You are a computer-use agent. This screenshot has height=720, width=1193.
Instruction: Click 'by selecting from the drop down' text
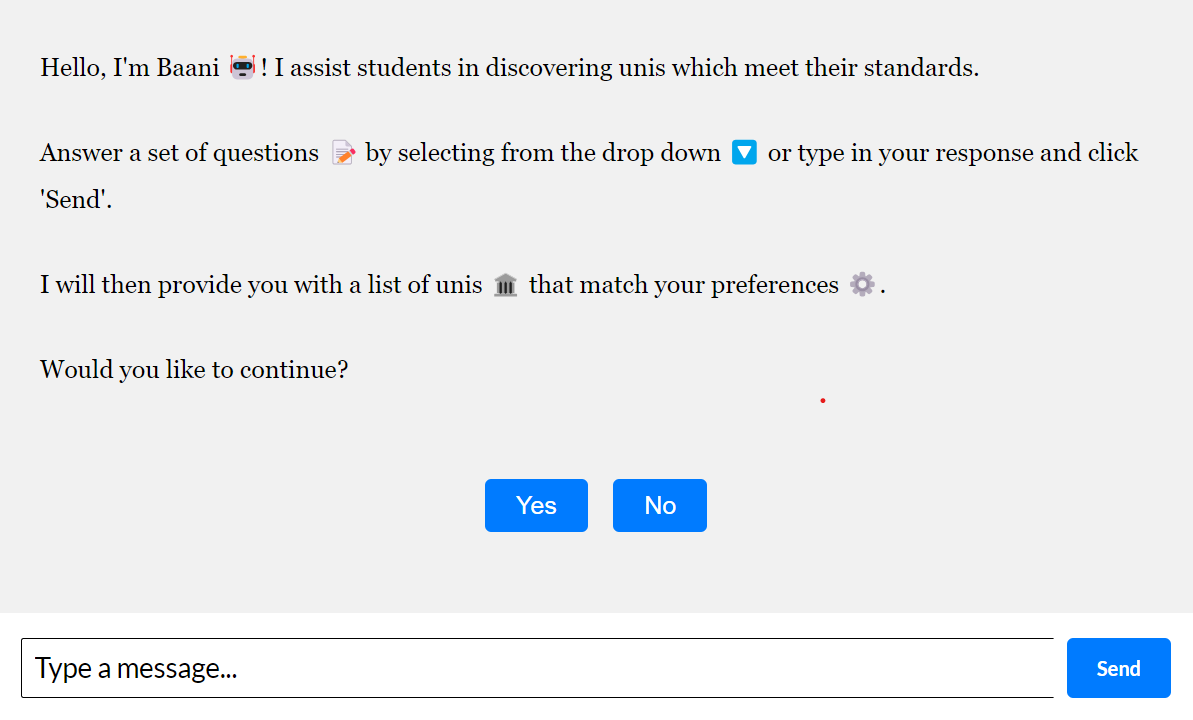[542, 153]
